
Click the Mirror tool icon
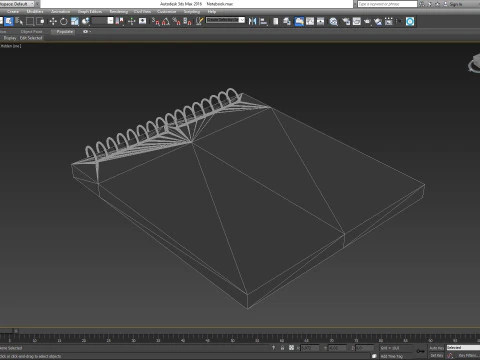pos(252,21)
